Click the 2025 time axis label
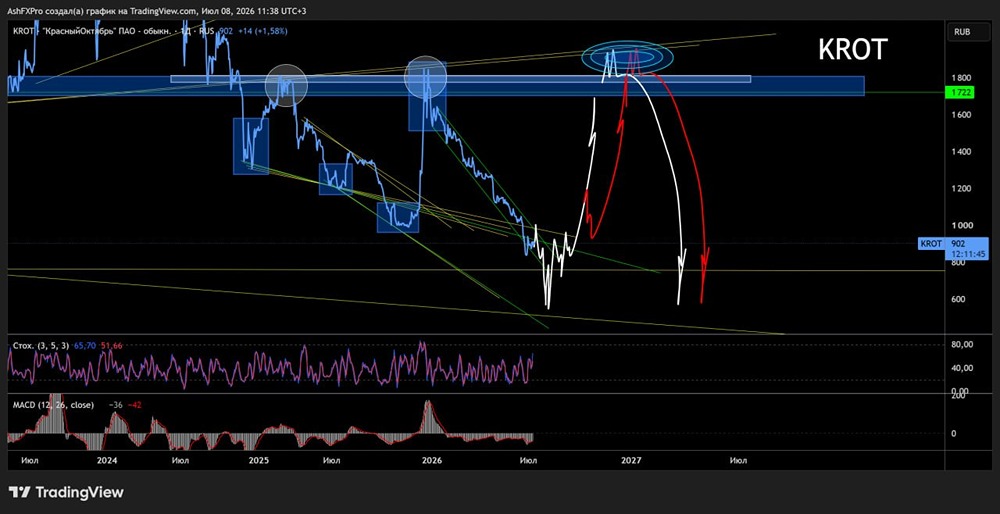The width and height of the screenshot is (1000, 514). click(x=258, y=460)
